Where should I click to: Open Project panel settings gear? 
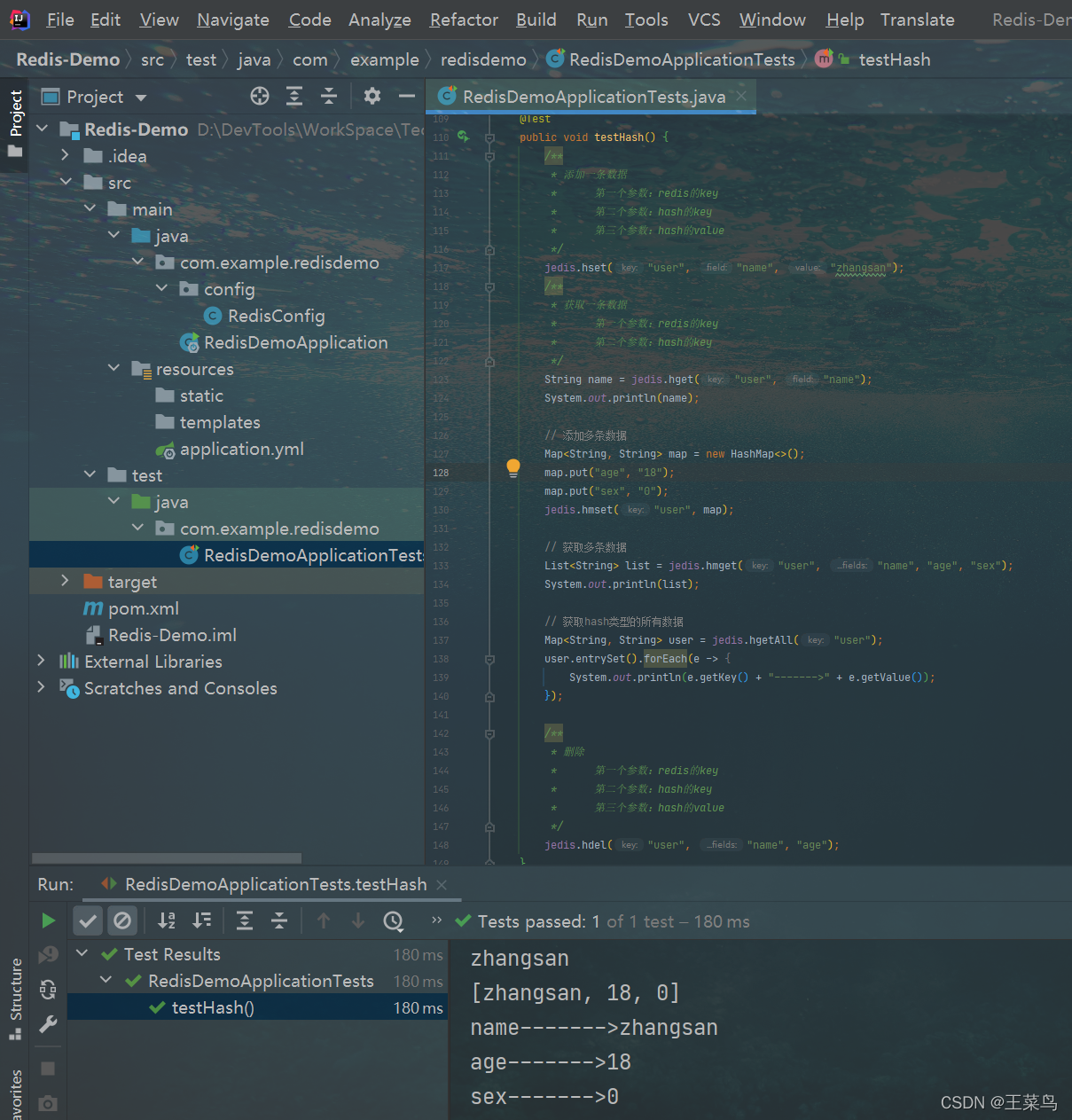[x=372, y=96]
